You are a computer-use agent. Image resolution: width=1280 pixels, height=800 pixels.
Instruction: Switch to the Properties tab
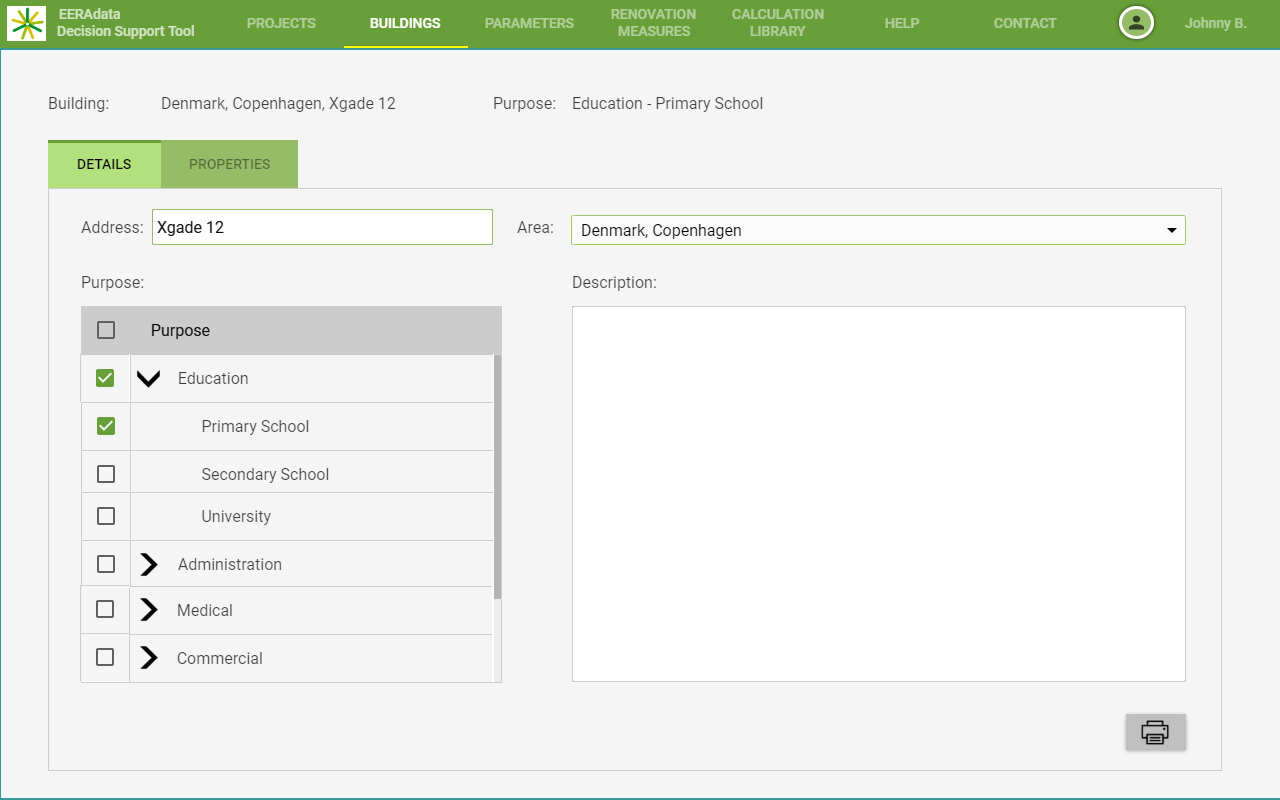(x=229, y=164)
